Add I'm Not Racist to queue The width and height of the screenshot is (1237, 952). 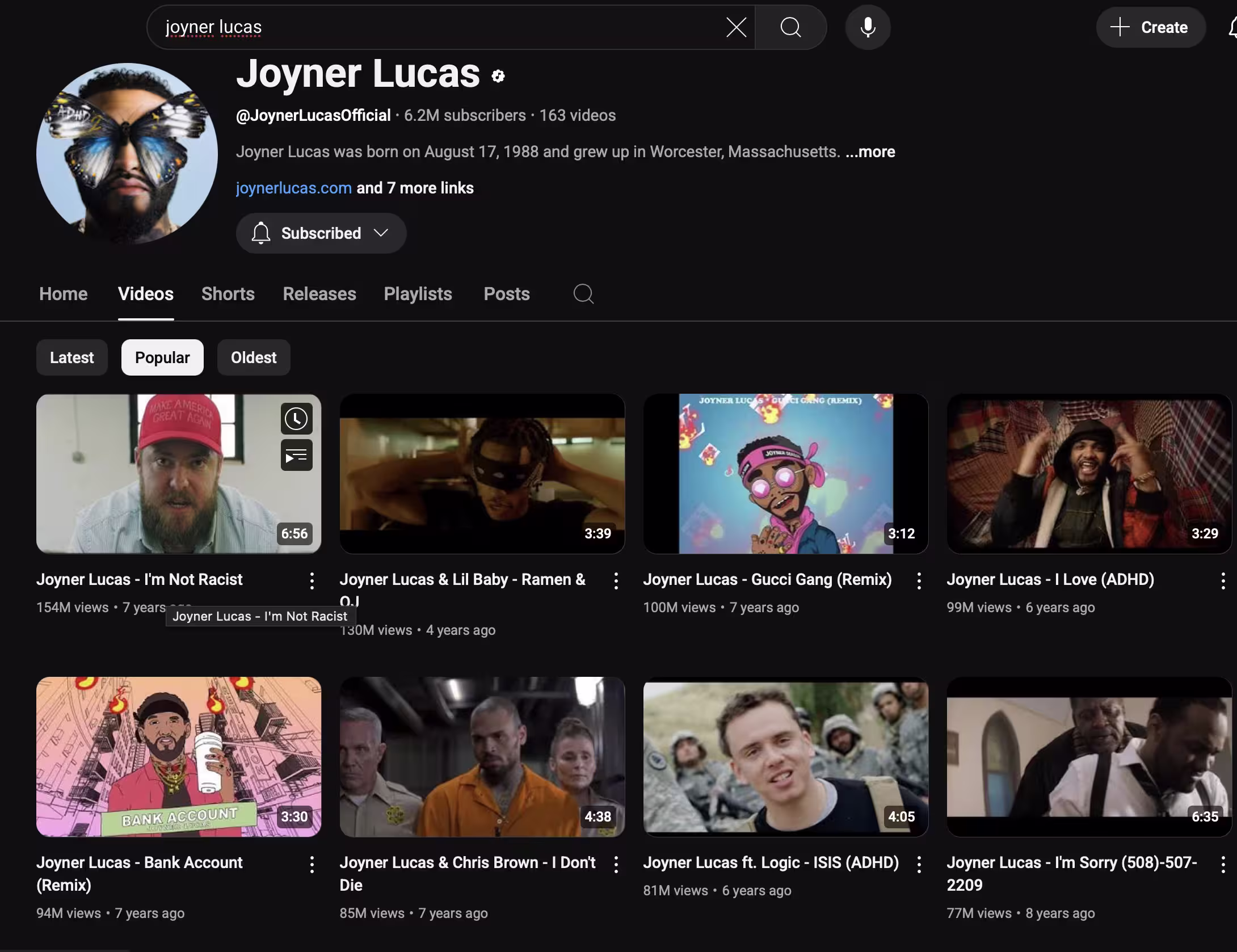pos(296,455)
